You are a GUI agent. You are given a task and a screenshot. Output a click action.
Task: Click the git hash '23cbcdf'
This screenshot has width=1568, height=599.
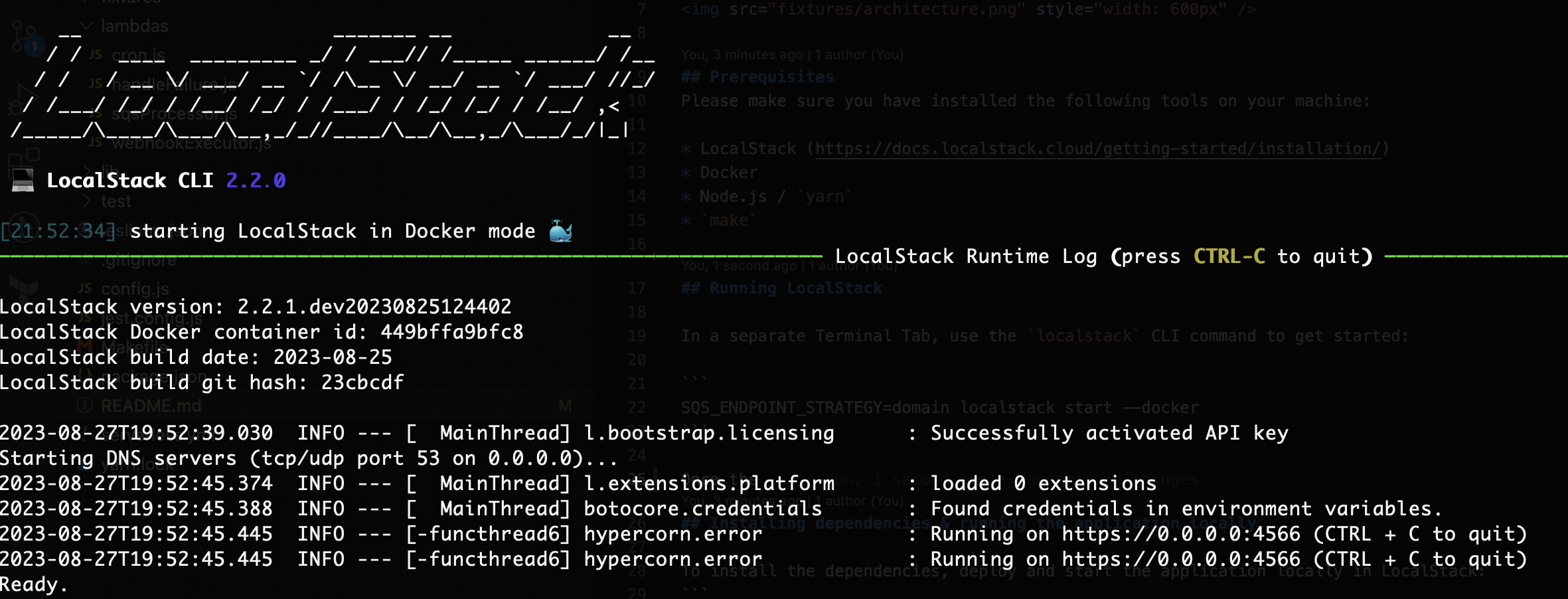362,383
